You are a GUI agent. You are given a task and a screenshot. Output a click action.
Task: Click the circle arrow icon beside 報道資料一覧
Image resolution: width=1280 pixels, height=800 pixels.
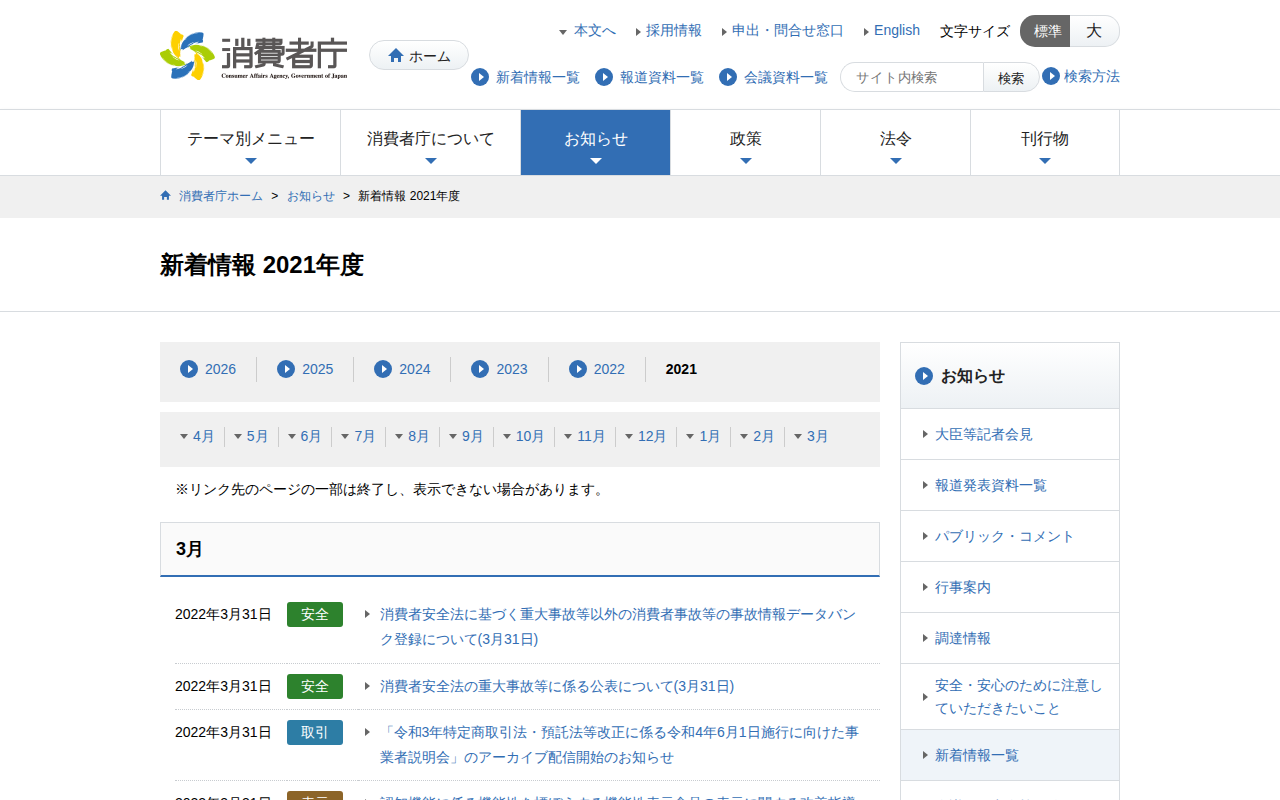tap(604, 77)
